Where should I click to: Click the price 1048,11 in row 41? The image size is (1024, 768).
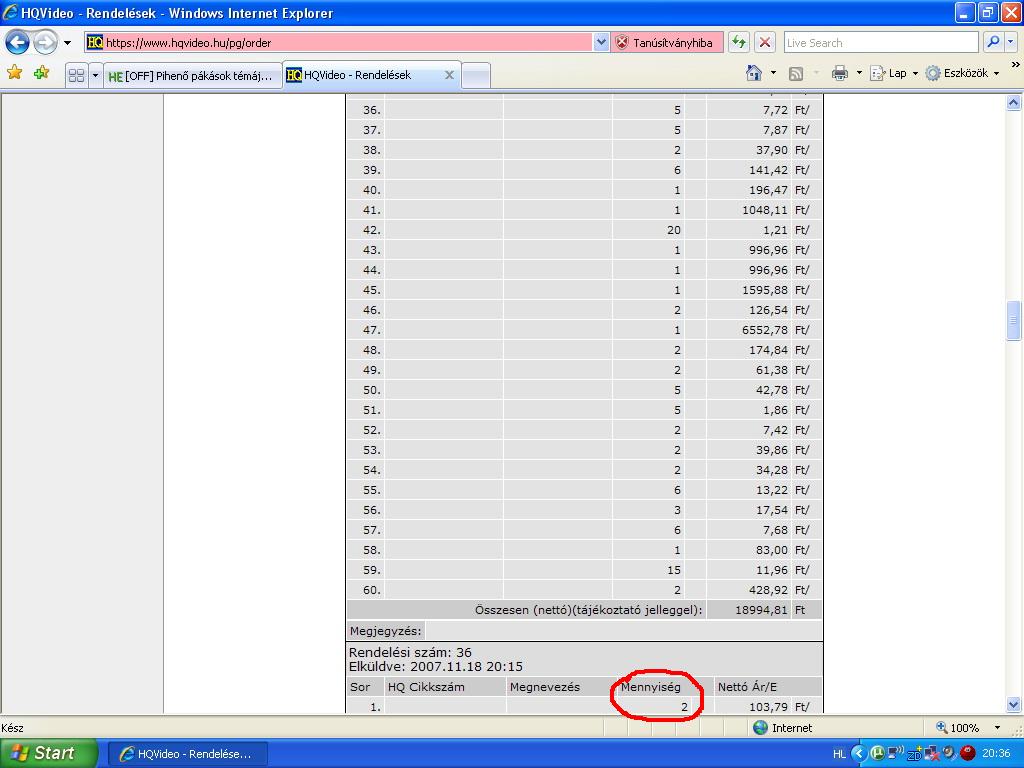tap(765, 210)
